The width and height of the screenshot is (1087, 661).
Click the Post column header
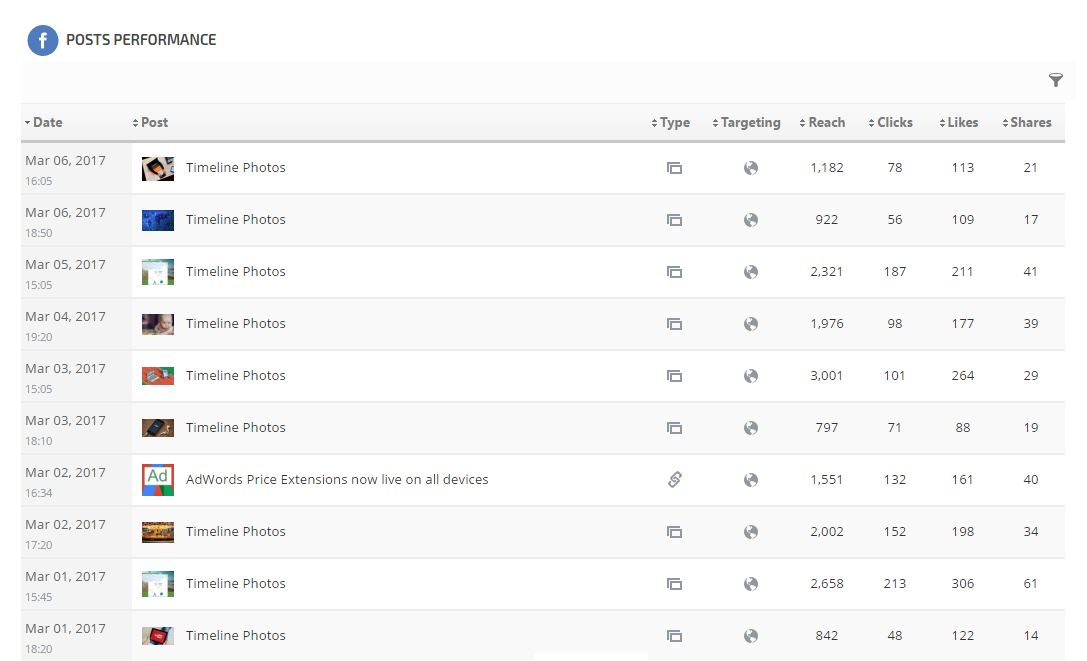pos(154,123)
